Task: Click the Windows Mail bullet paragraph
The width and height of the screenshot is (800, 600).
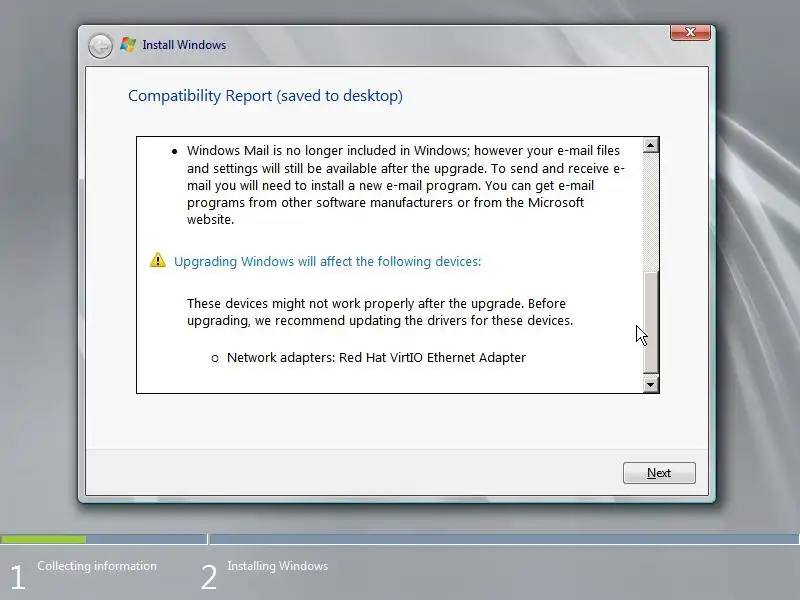Action: tap(405, 185)
